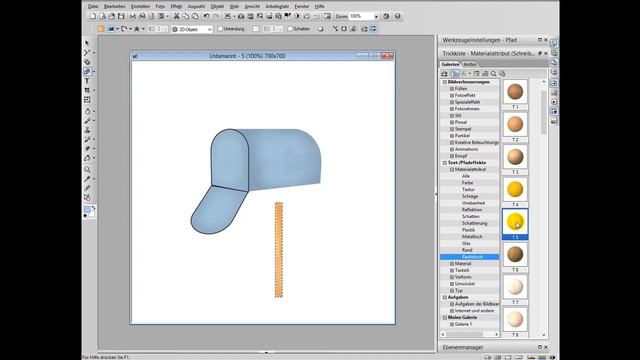Select the Metallisch category row
This screenshot has height=360, width=640.
469,237
